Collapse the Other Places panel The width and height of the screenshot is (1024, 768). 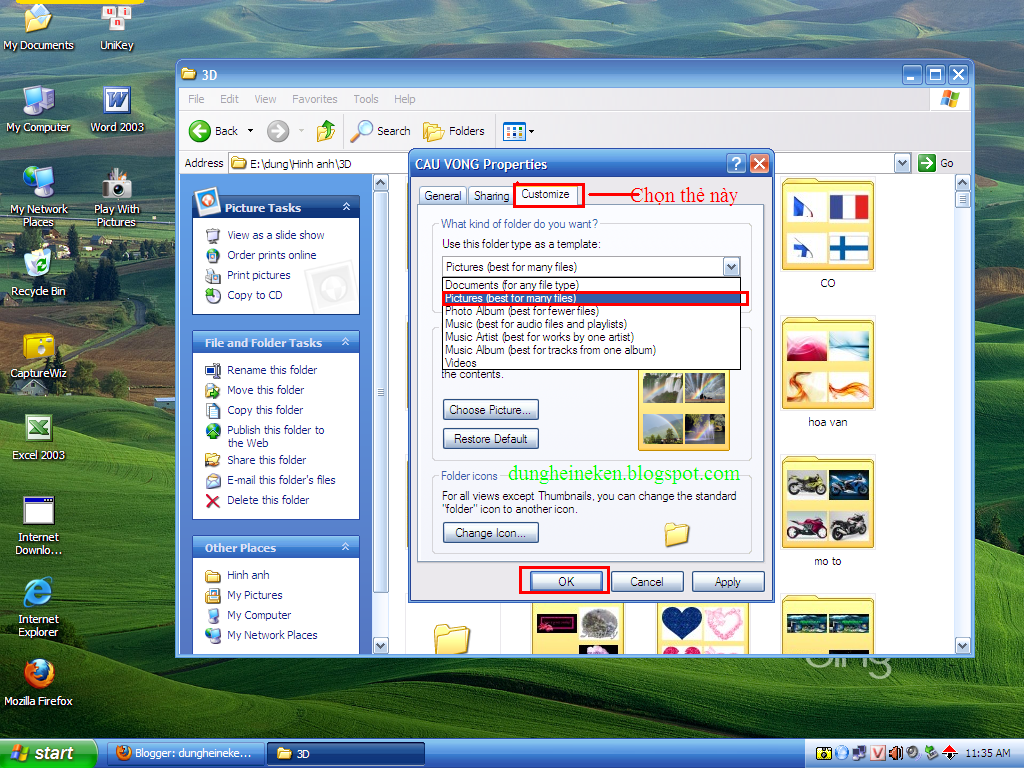pos(345,547)
